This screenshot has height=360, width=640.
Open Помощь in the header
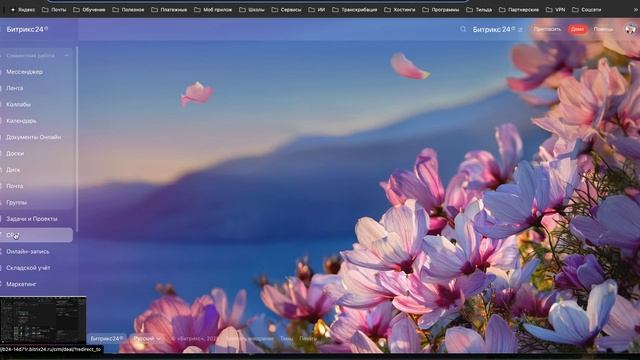[x=603, y=29]
